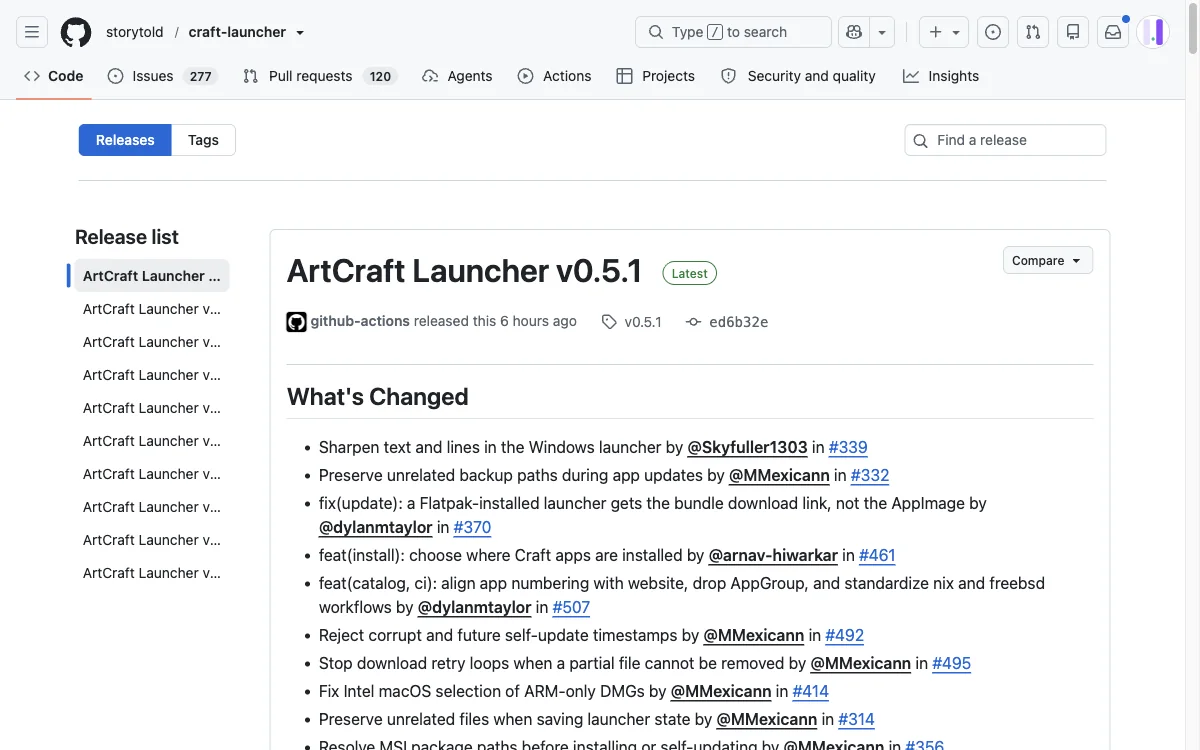The height and width of the screenshot is (750, 1200).
Task: Switch to the Issues tab
Action: pyautogui.click(x=162, y=76)
